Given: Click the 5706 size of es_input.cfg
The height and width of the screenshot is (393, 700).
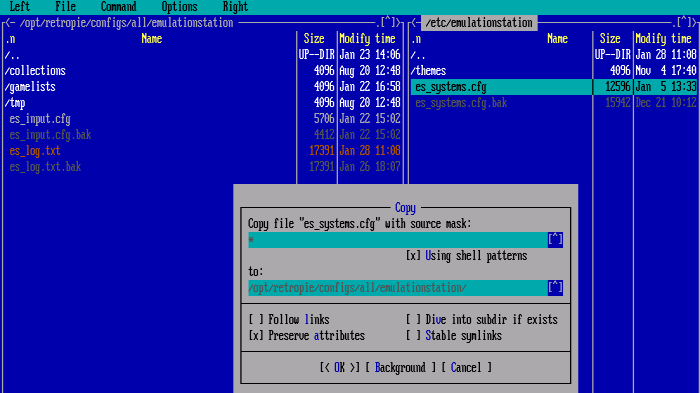Looking at the screenshot, I should pos(324,119).
